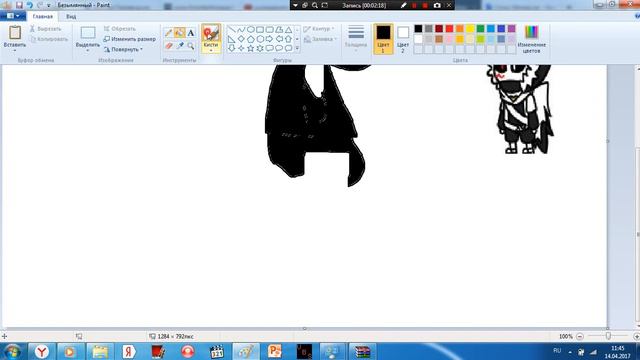Select the Color picker eyedropper tool
This screenshot has width=640, height=360.
point(180,46)
